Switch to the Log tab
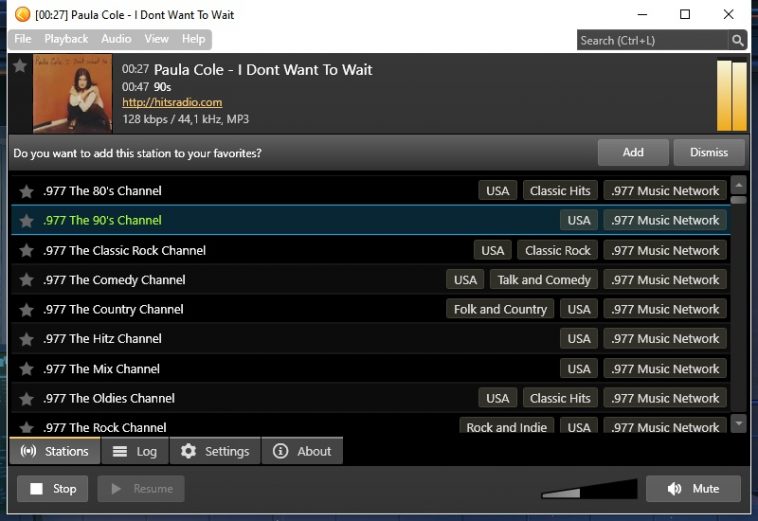Image resolution: width=758 pixels, height=521 pixels. pos(135,451)
